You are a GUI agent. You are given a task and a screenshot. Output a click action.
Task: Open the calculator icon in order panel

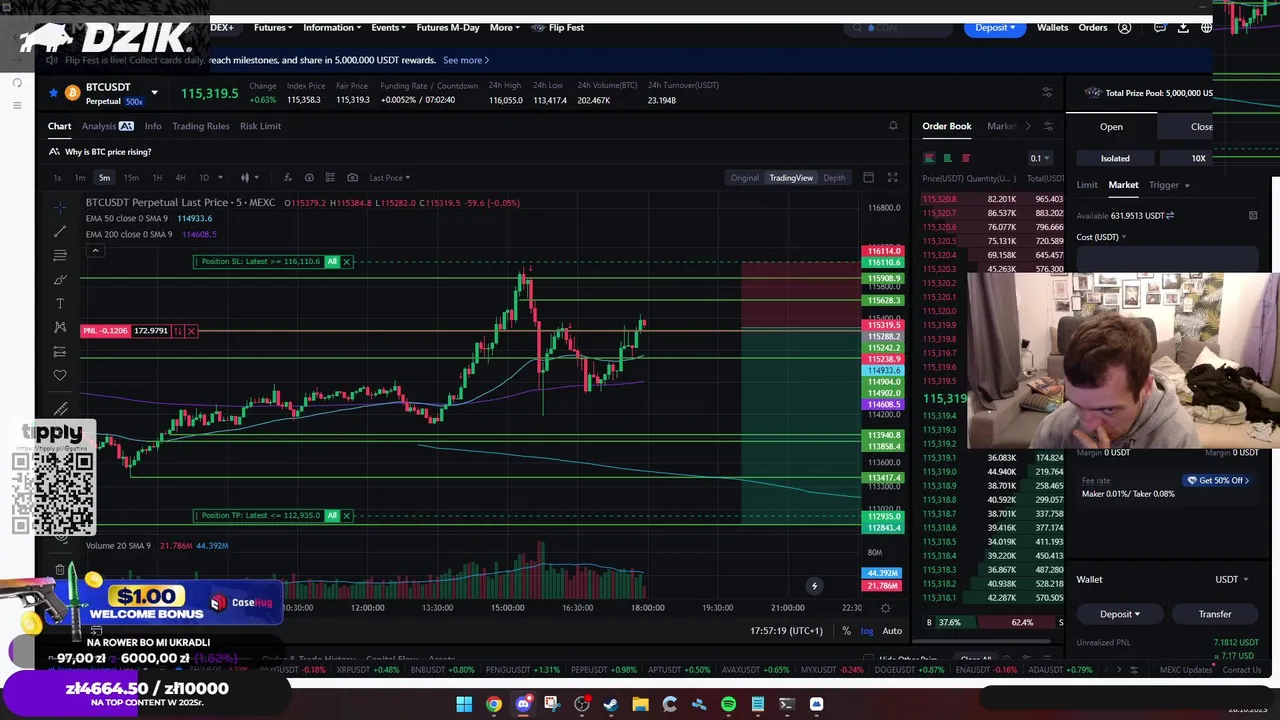1253,215
